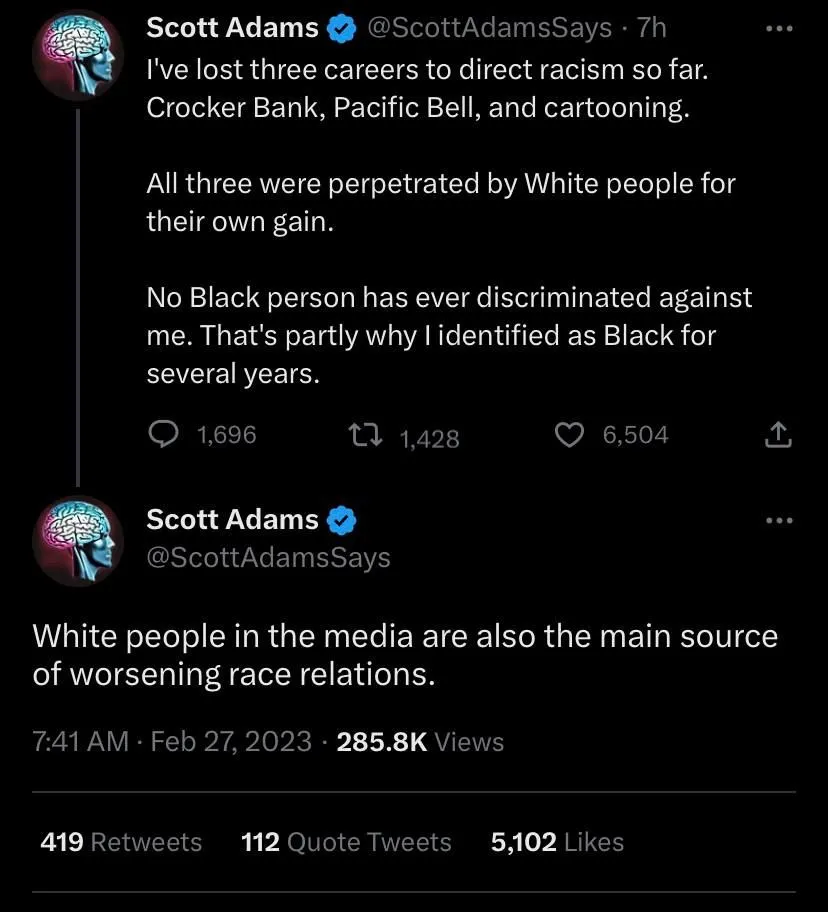View the 112 Quote Tweets list
This screenshot has width=828, height=912.
point(346,842)
